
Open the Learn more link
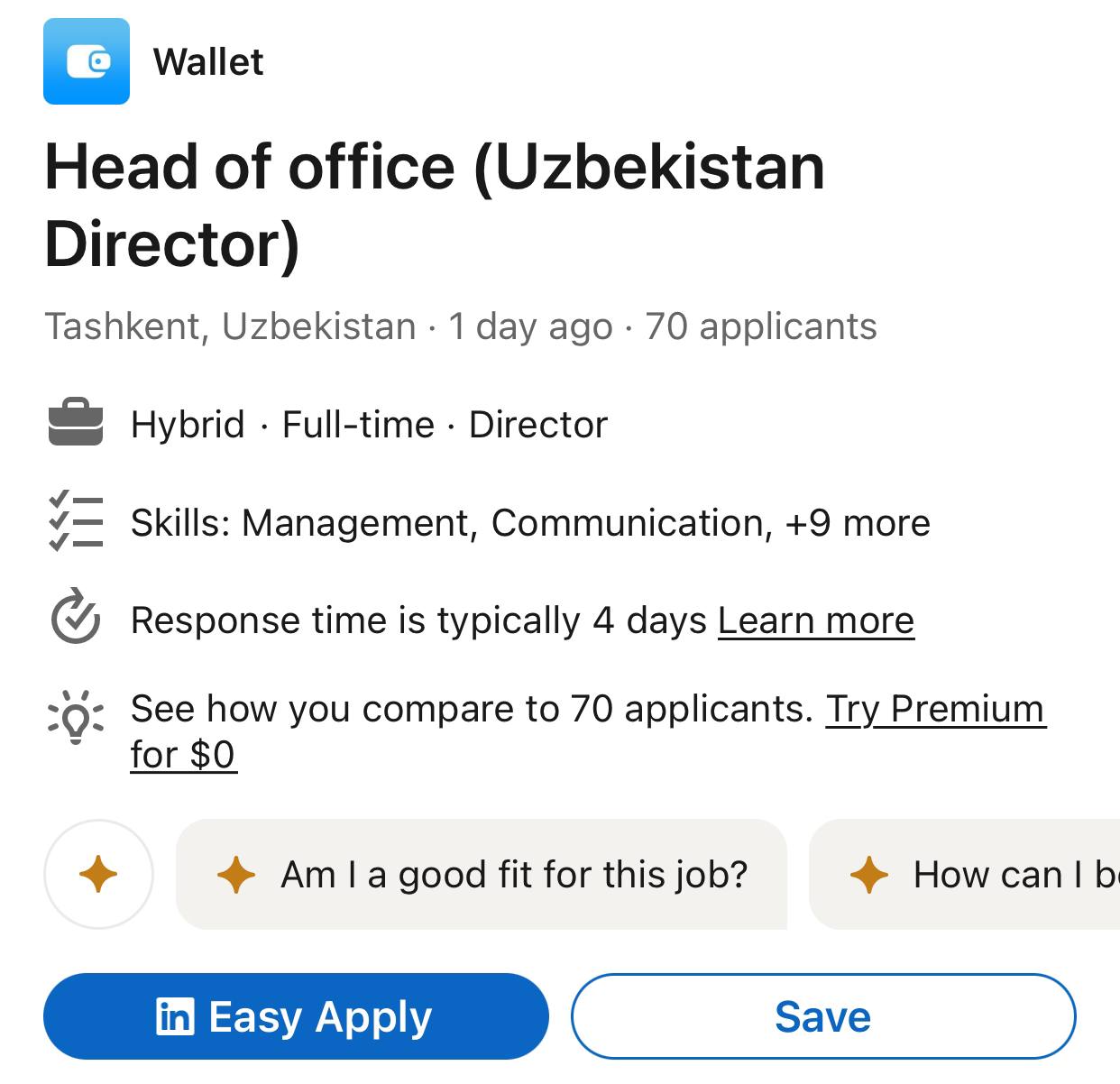814,620
